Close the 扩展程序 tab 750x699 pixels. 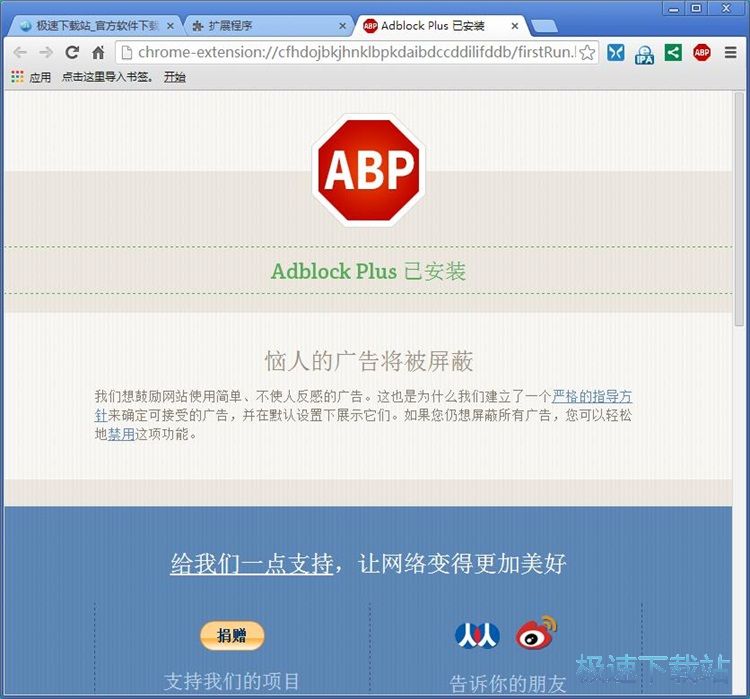click(x=342, y=26)
